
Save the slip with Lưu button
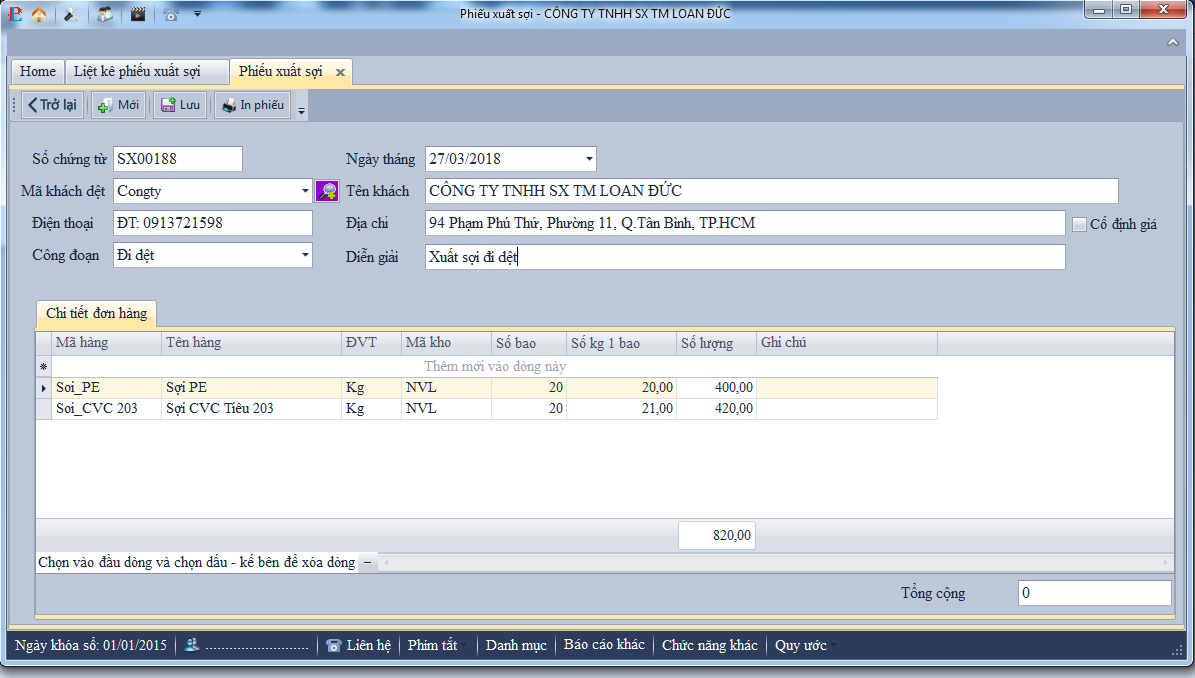(180, 105)
